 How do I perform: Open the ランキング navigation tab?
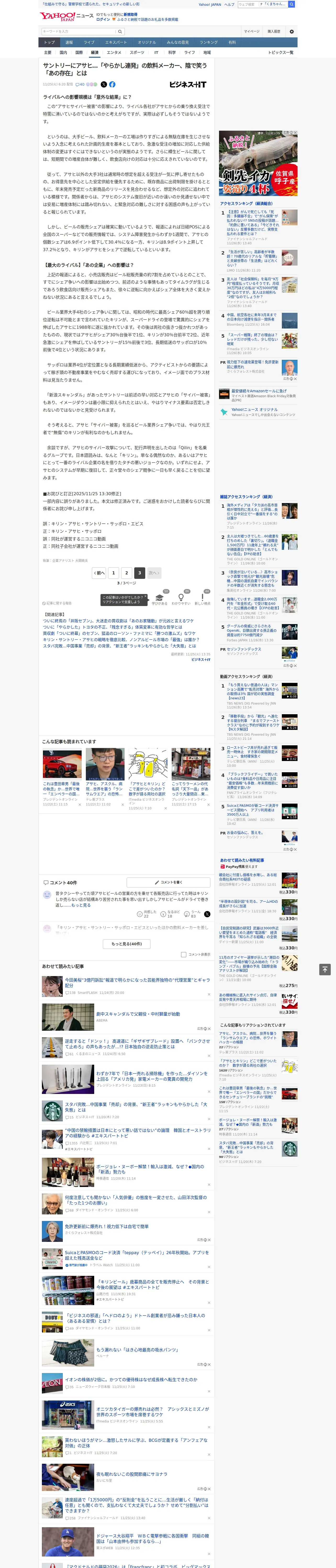pos(209,43)
